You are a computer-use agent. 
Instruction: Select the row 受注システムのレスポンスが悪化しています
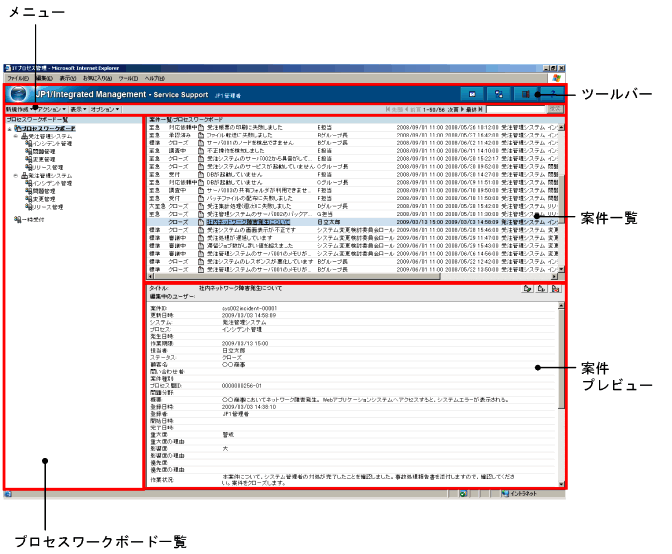(353, 262)
